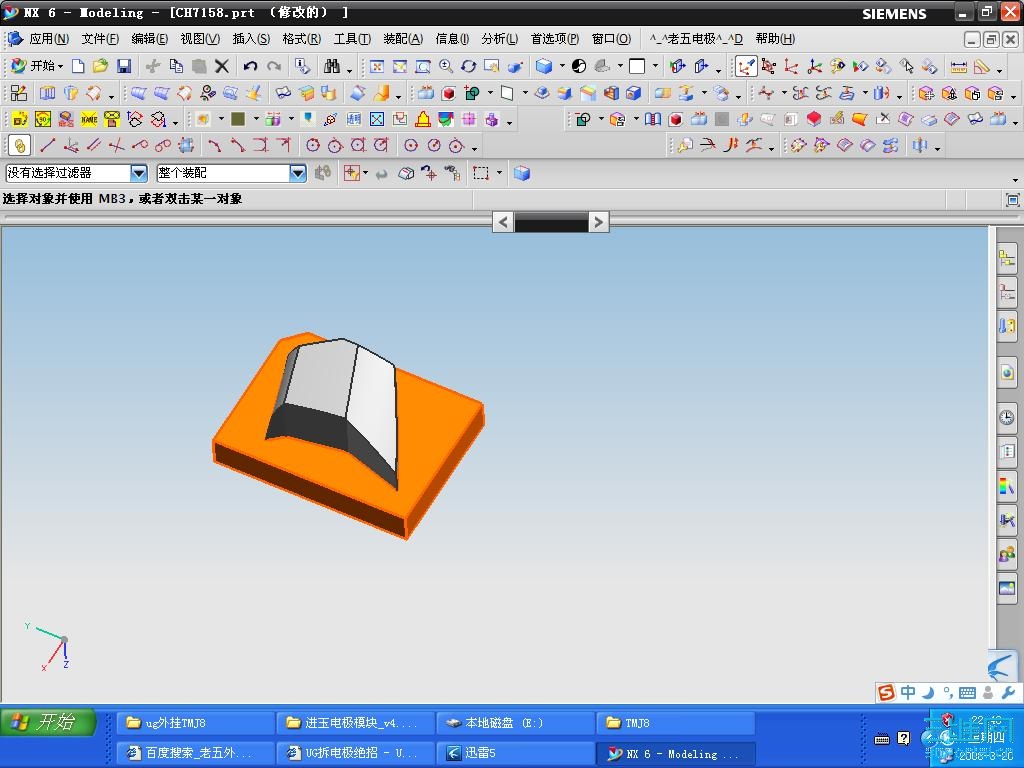The height and width of the screenshot is (768, 1024).
Task: Toggle full screen mode icon
Action: pyautogui.click(x=1012, y=199)
